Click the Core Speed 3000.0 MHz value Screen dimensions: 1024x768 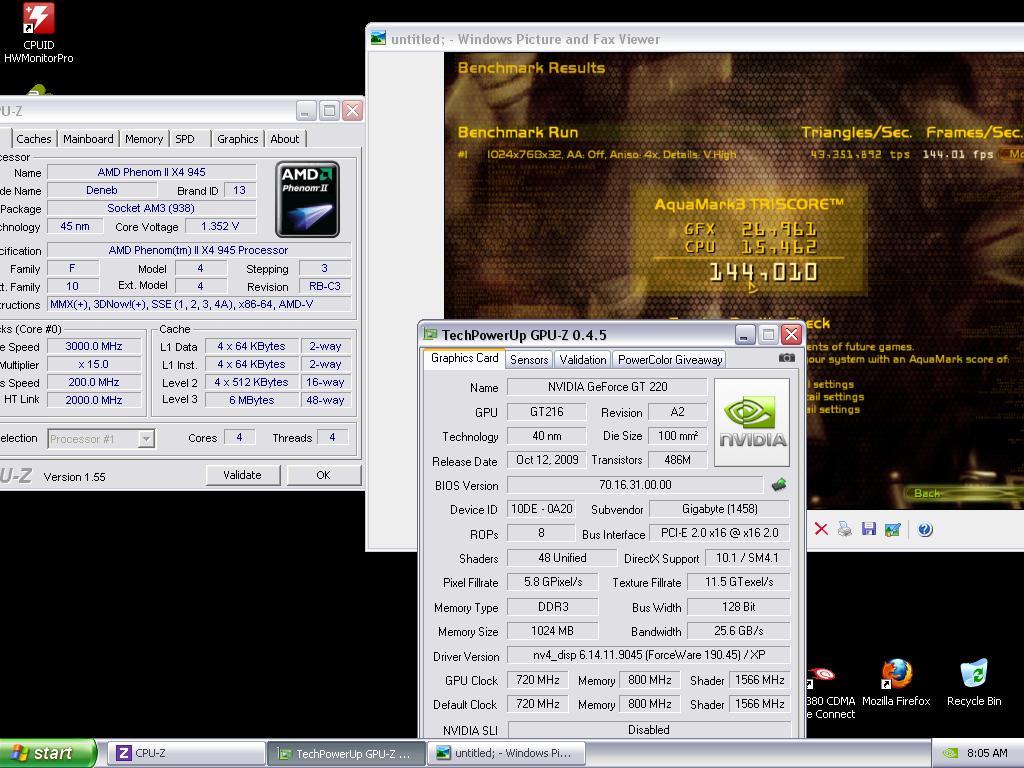tap(94, 346)
